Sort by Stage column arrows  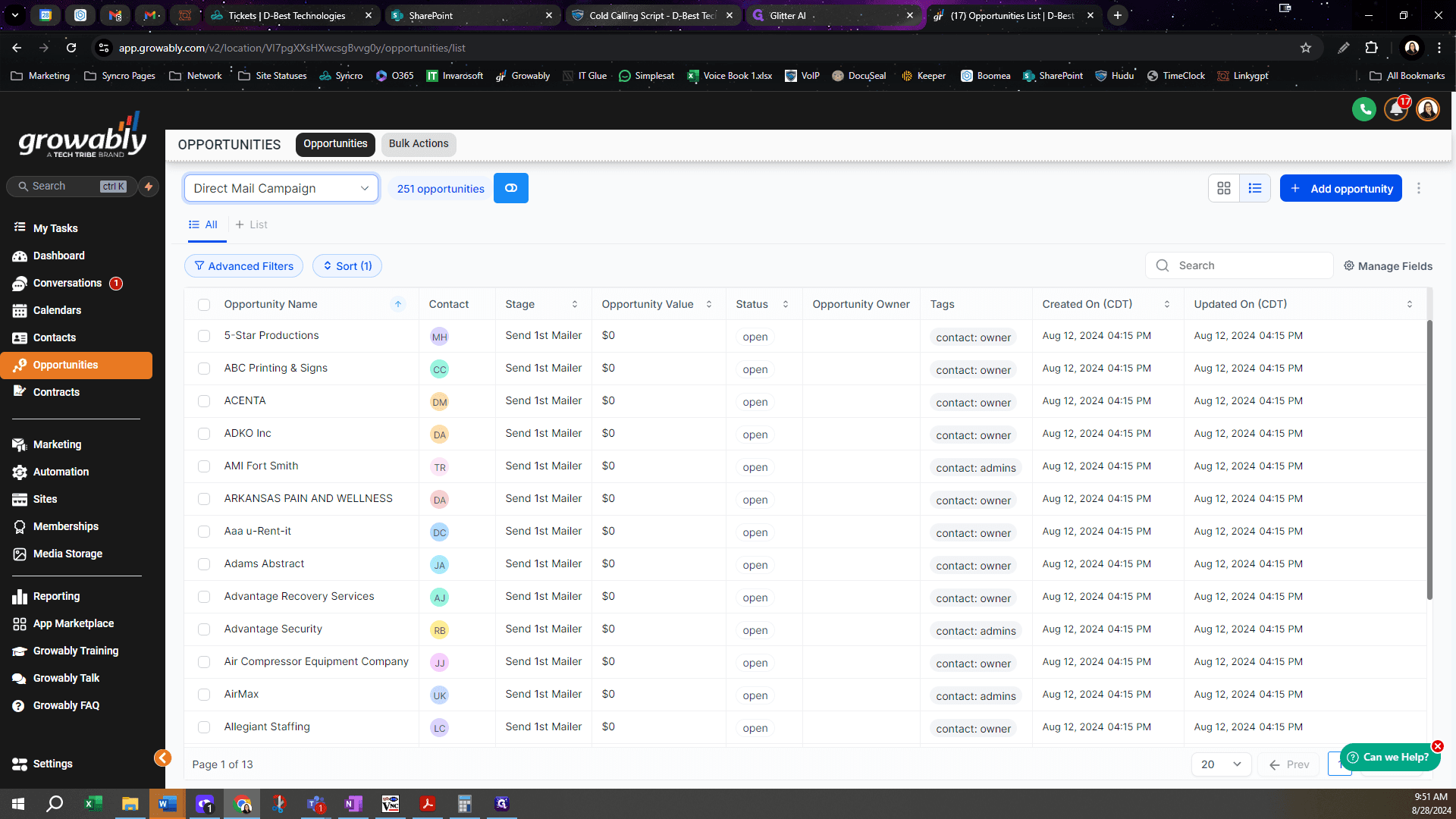coord(575,304)
